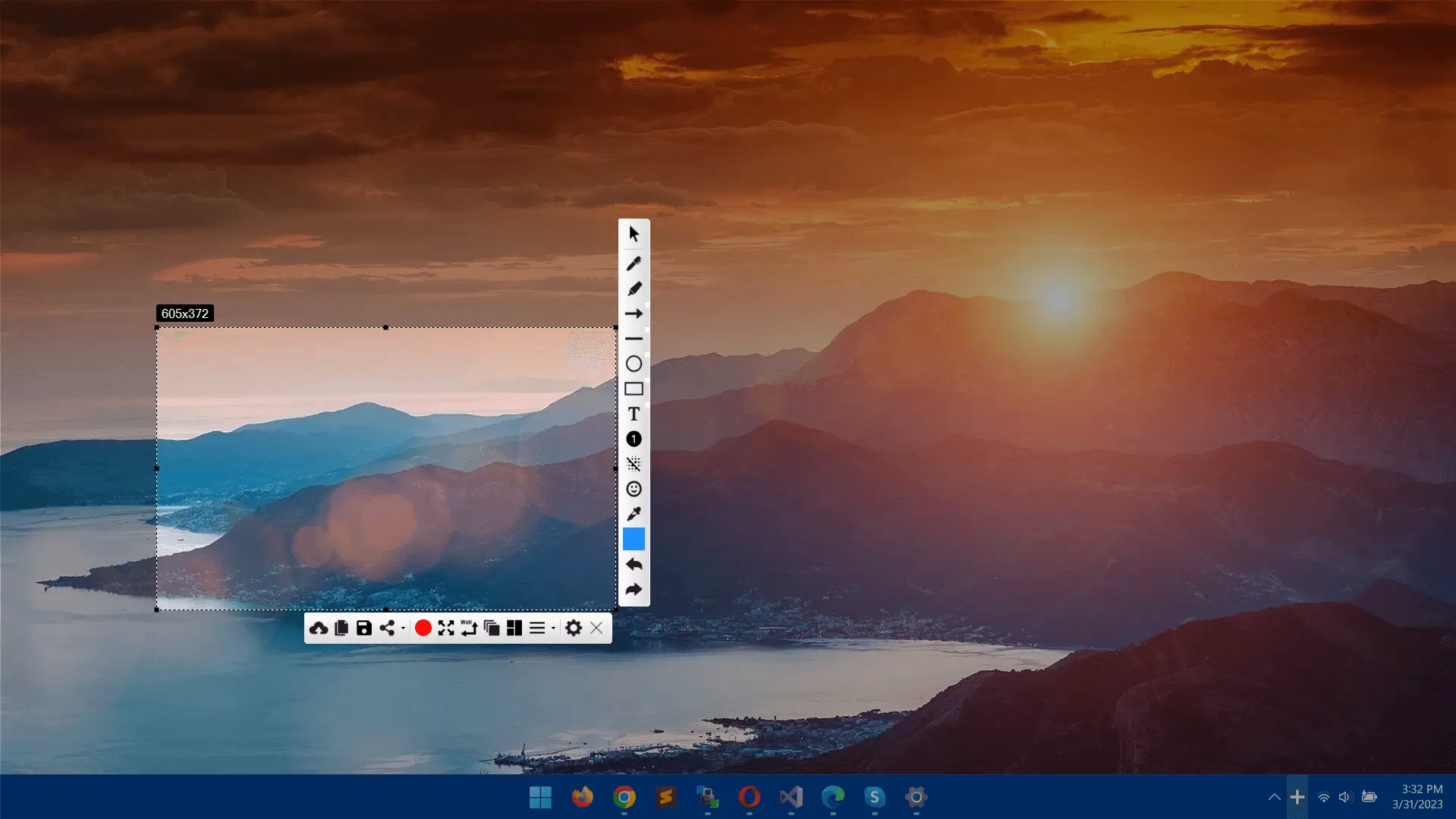The image size is (1456, 819).
Task: Select the Rectangle shape tool
Action: click(634, 389)
